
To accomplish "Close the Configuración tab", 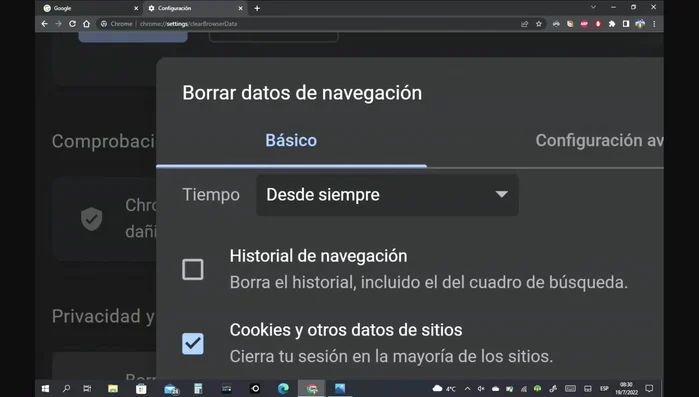I will [x=240, y=8].
